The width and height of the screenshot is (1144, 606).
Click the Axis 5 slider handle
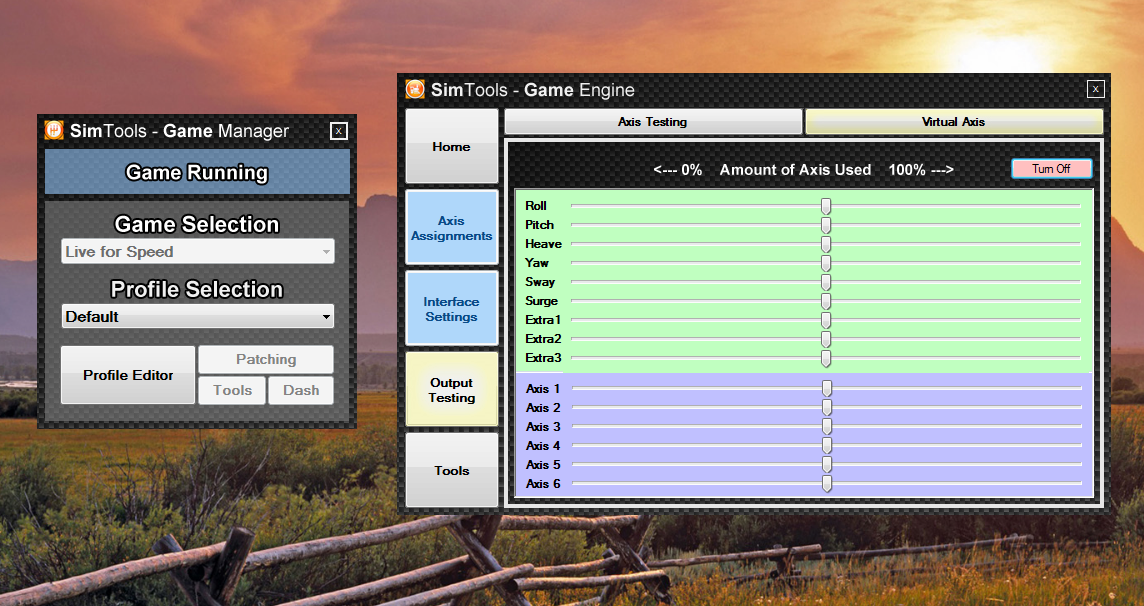coord(827,465)
